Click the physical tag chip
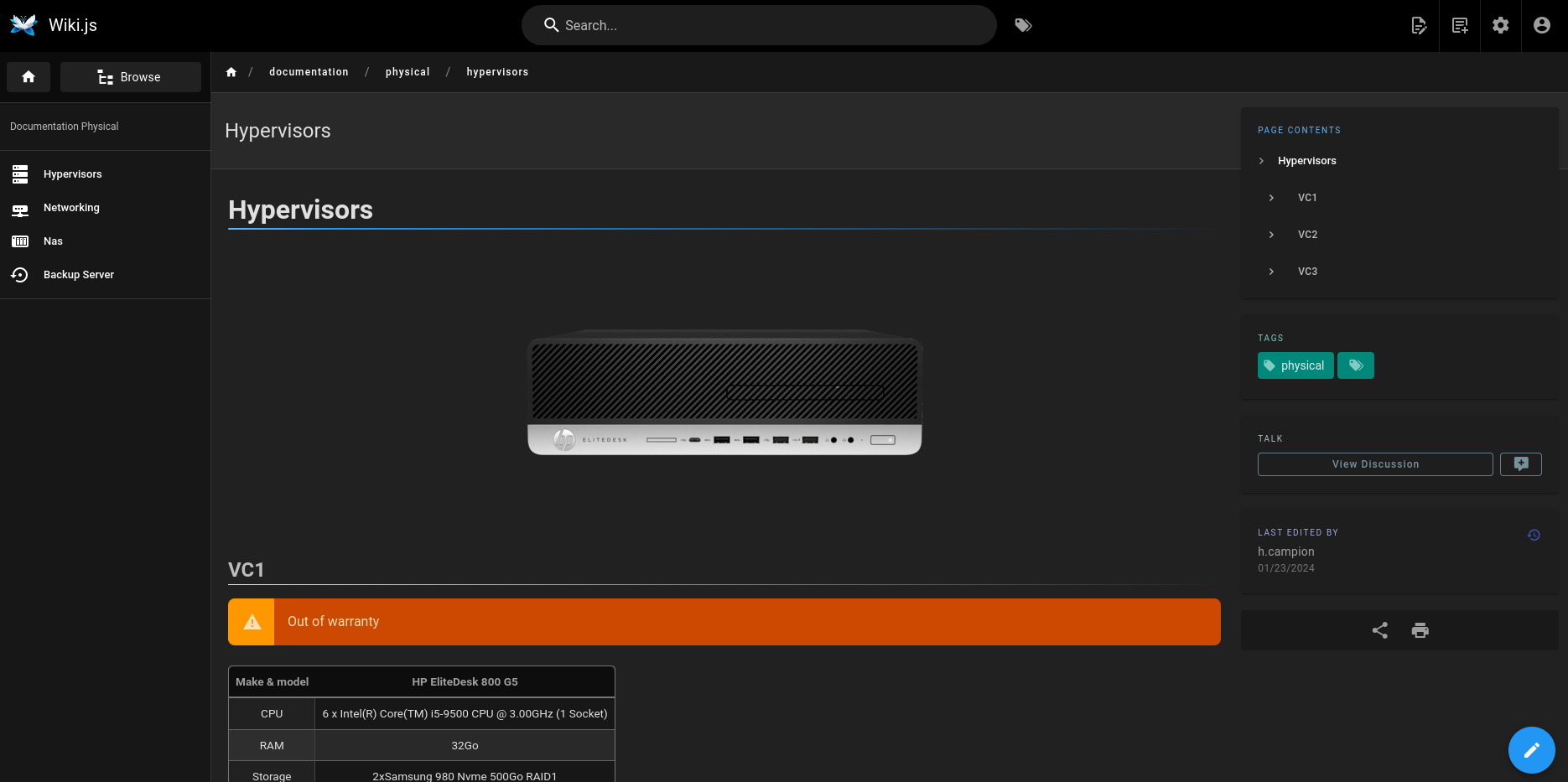Image resolution: width=1568 pixels, height=782 pixels. pyautogui.click(x=1295, y=365)
